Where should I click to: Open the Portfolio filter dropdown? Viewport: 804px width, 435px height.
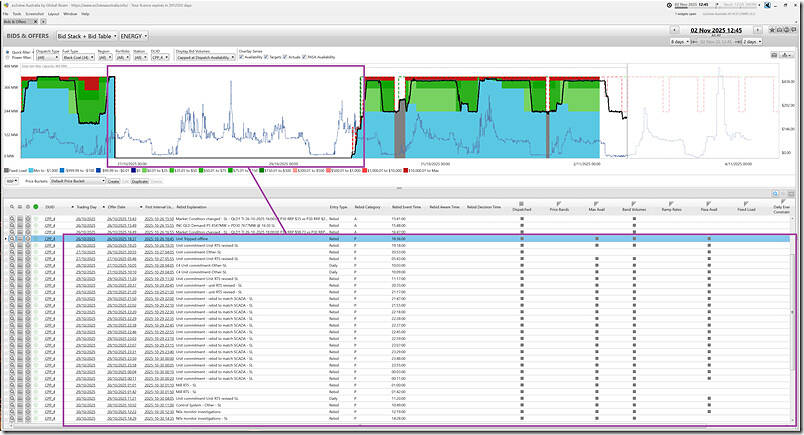[x=123, y=57]
